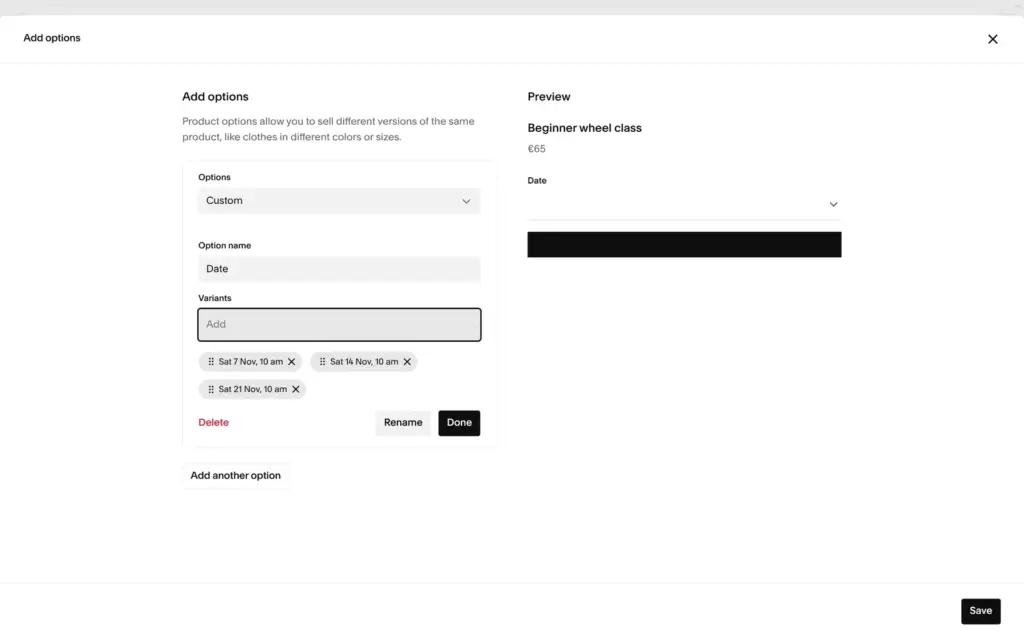Select the Sat 21 Nov, 10 am chip label
Screen dimensions: 1024x640
click(253, 389)
